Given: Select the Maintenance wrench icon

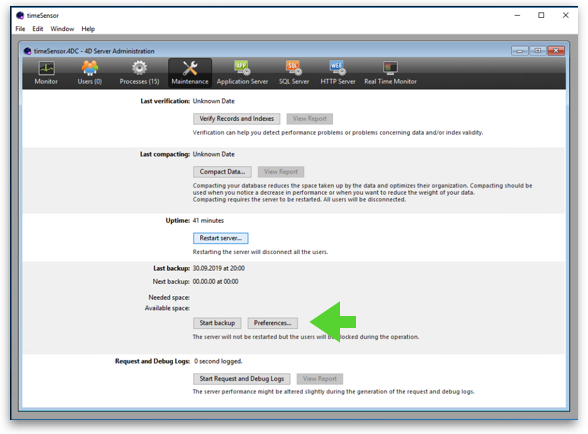Looking at the screenshot, I should coord(190,68).
